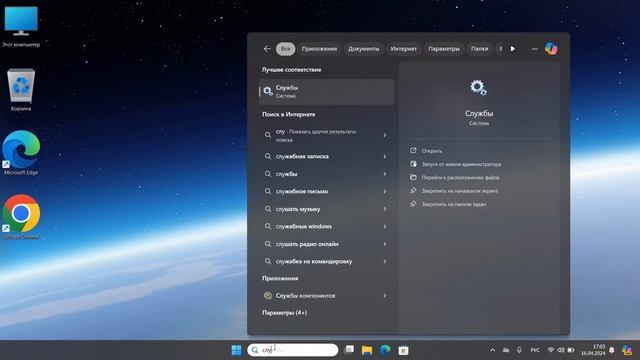Choose Перейти к расположению файла
The height and width of the screenshot is (360, 640).
(460, 178)
